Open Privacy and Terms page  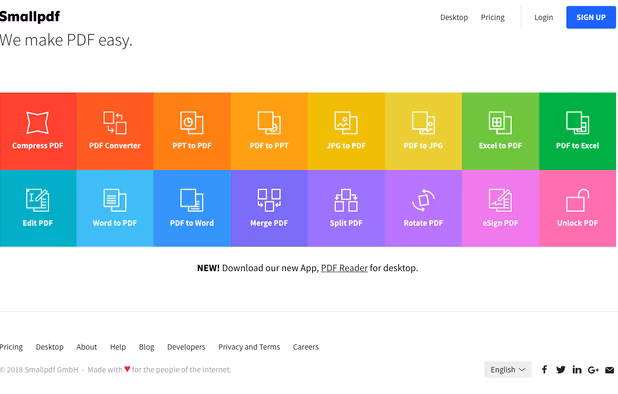pyautogui.click(x=249, y=347)
